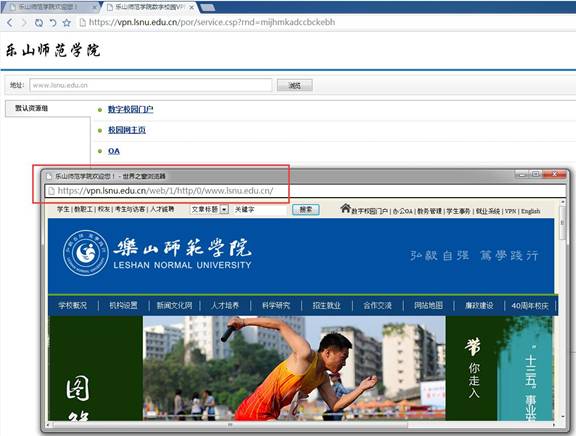The width and height of the screenshot is (576, 436).
Task: Click the 乐山师范学院 page header title
Action: (53, 50)
